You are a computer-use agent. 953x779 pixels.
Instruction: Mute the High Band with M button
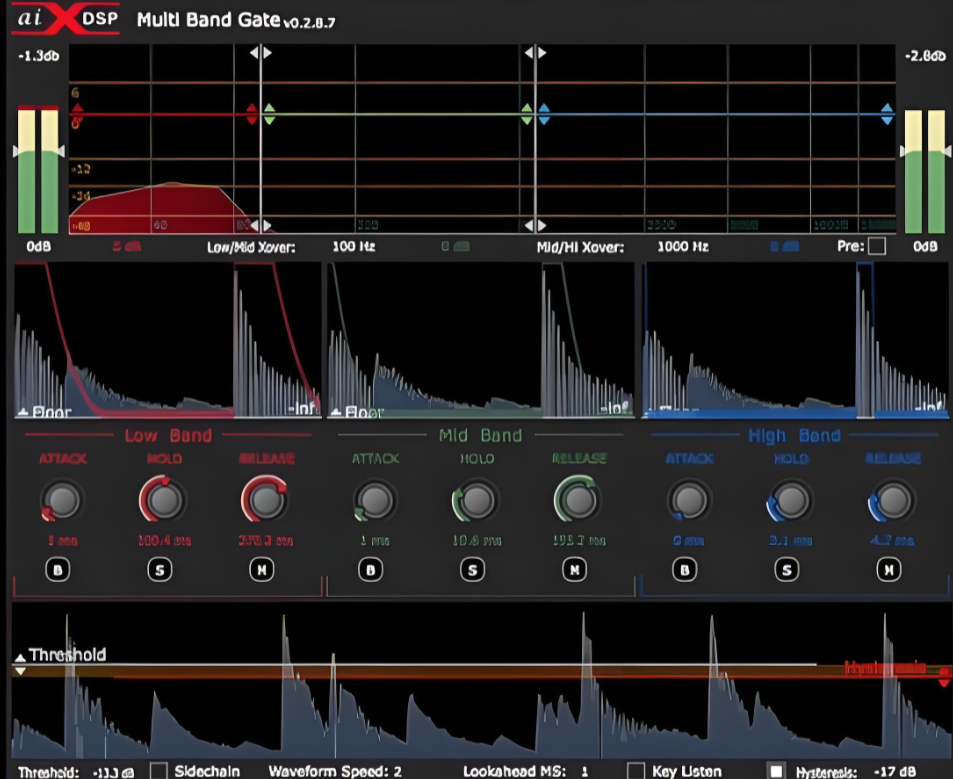(x=889, y=570)
